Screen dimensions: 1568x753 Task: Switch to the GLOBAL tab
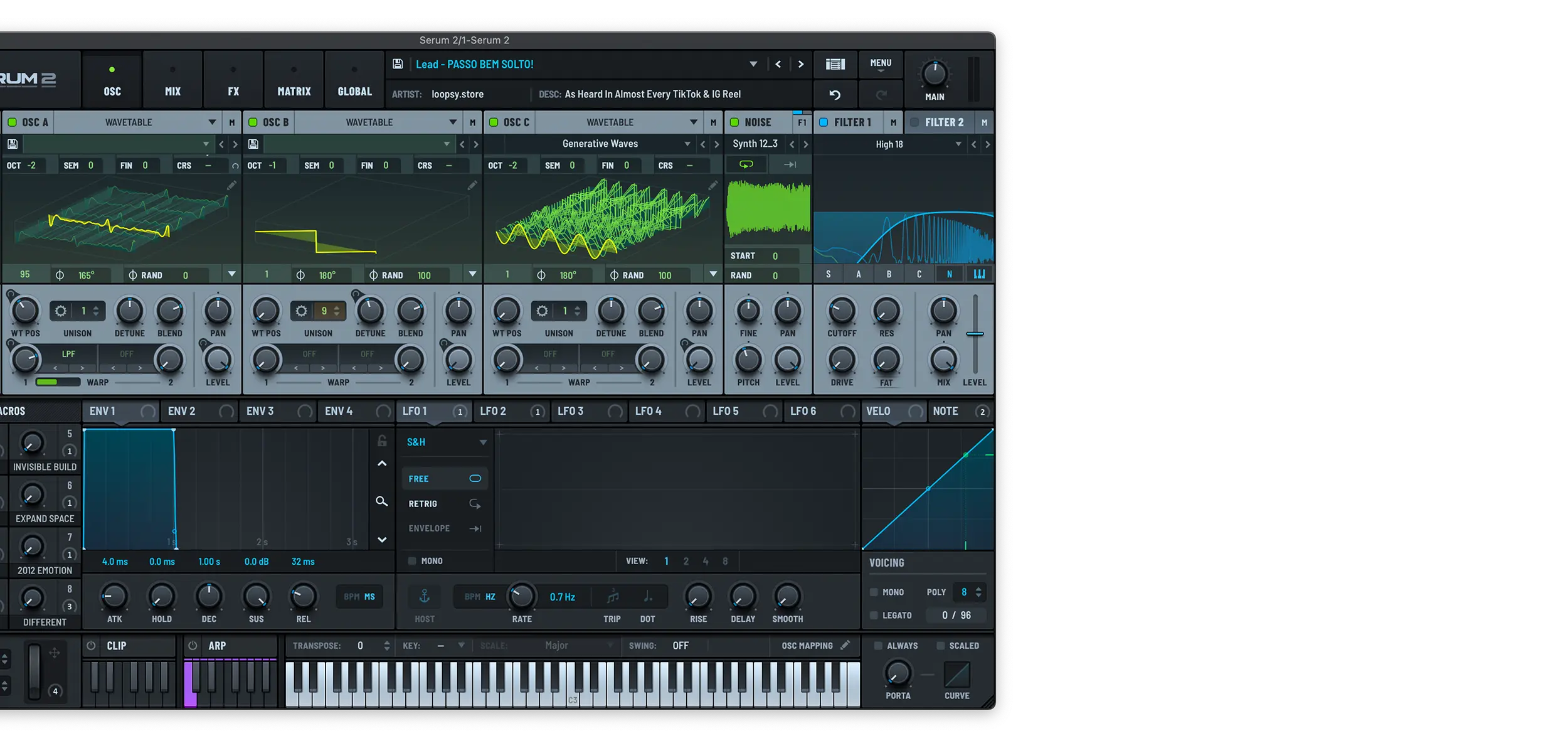click(x=354, y=80)
